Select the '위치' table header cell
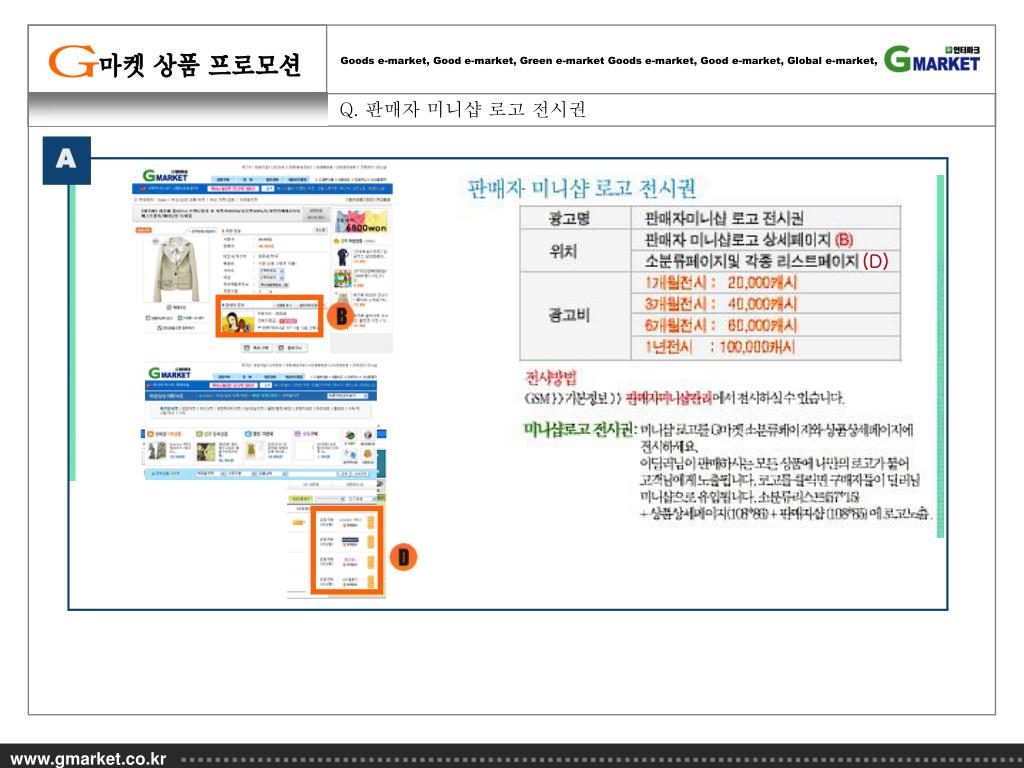Screen dimensions: 1024x768 point(575,251)
